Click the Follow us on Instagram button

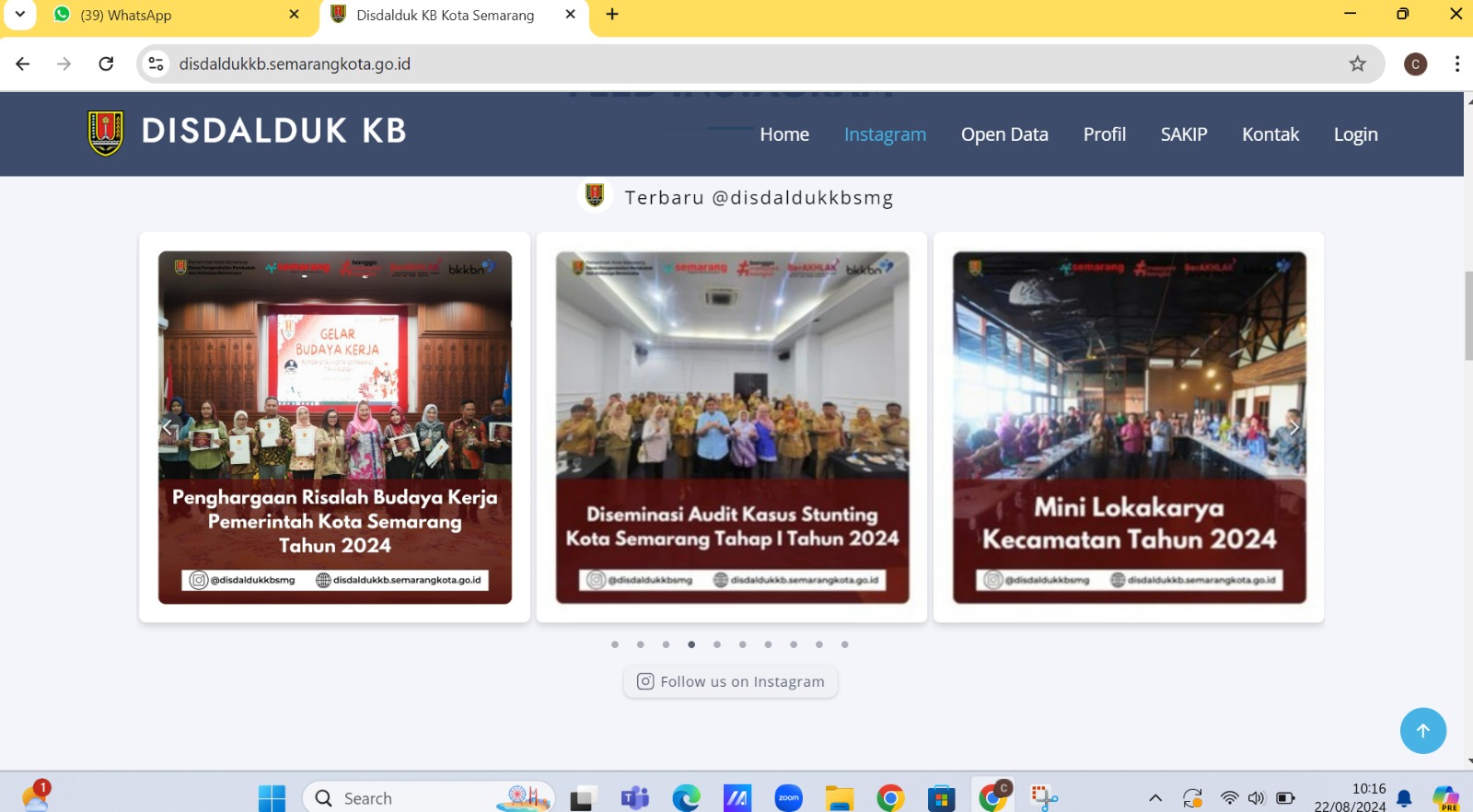(731, 681)
